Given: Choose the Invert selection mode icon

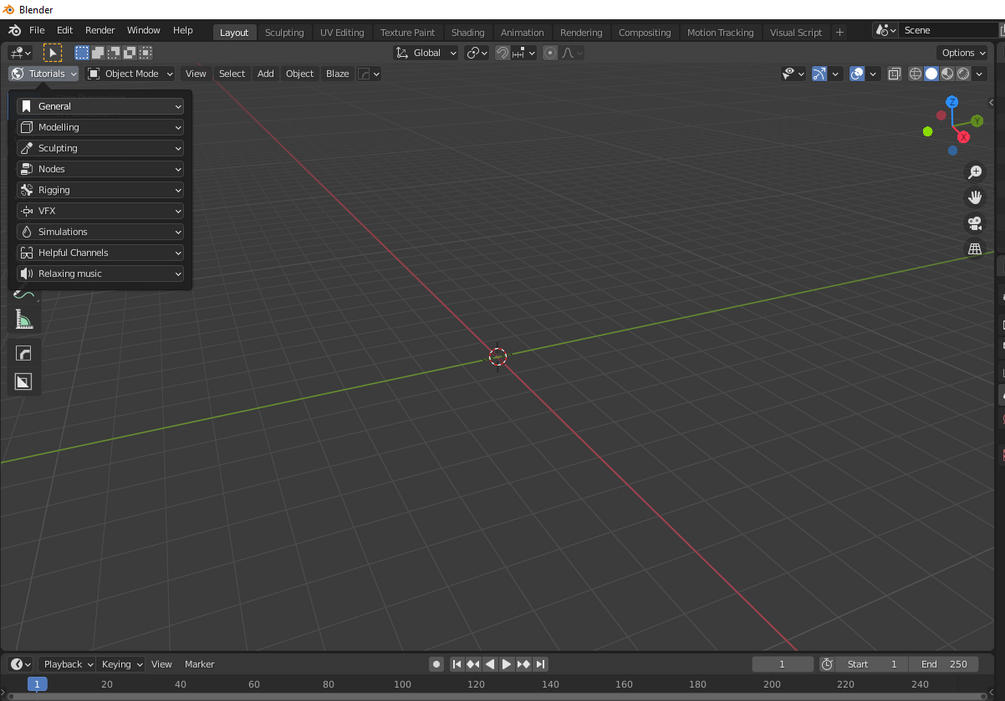Looking at the screenshot, I should [129, 53].
